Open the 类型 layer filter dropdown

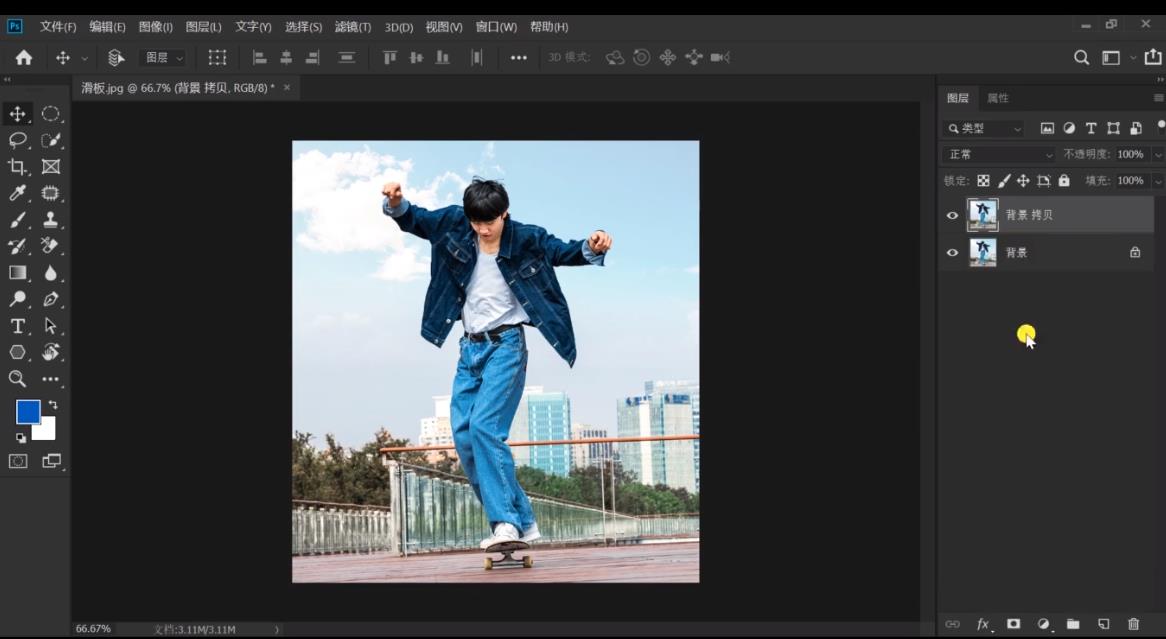click(x=984, y=129)
